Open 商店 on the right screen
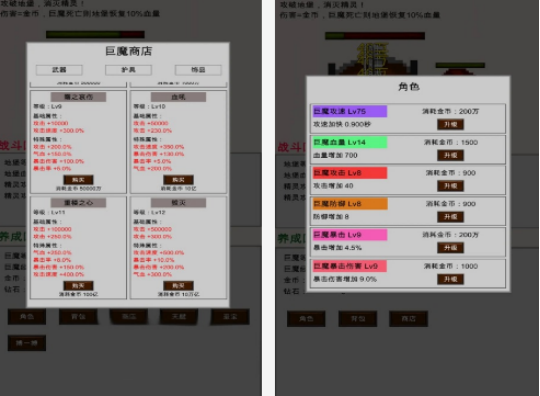Image resolution: width=540 pixels, height=396 pixels. 408,319
